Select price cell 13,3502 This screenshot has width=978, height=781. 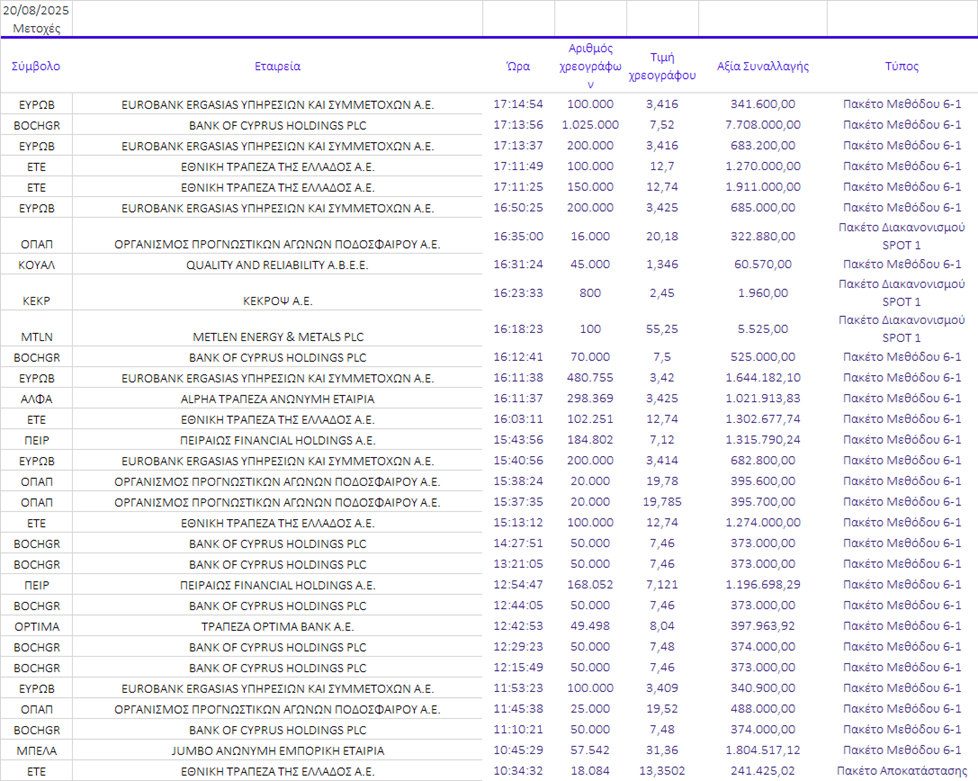click(x=662, y=771)
